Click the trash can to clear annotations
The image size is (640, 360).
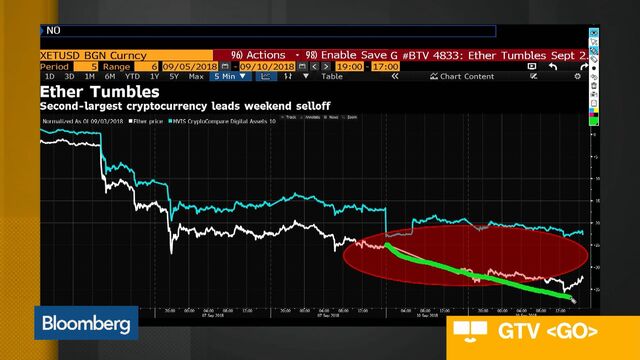tap(594, 86)
